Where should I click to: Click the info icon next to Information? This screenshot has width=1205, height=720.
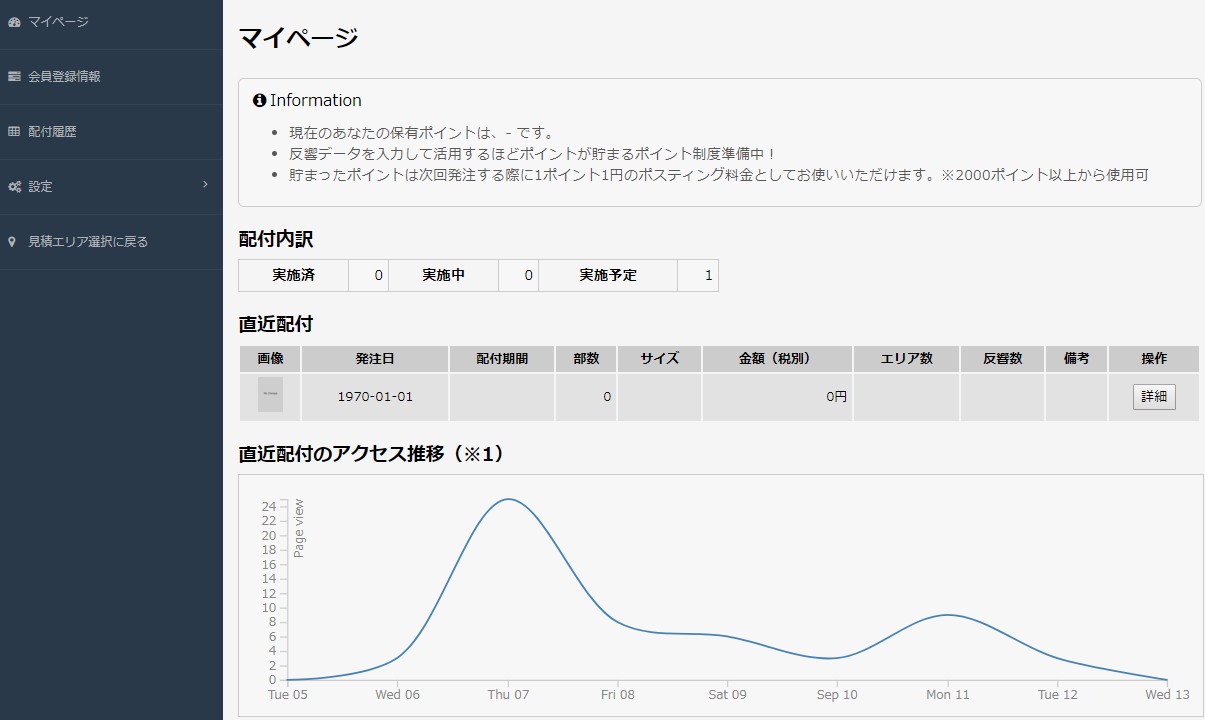point(260,100)
